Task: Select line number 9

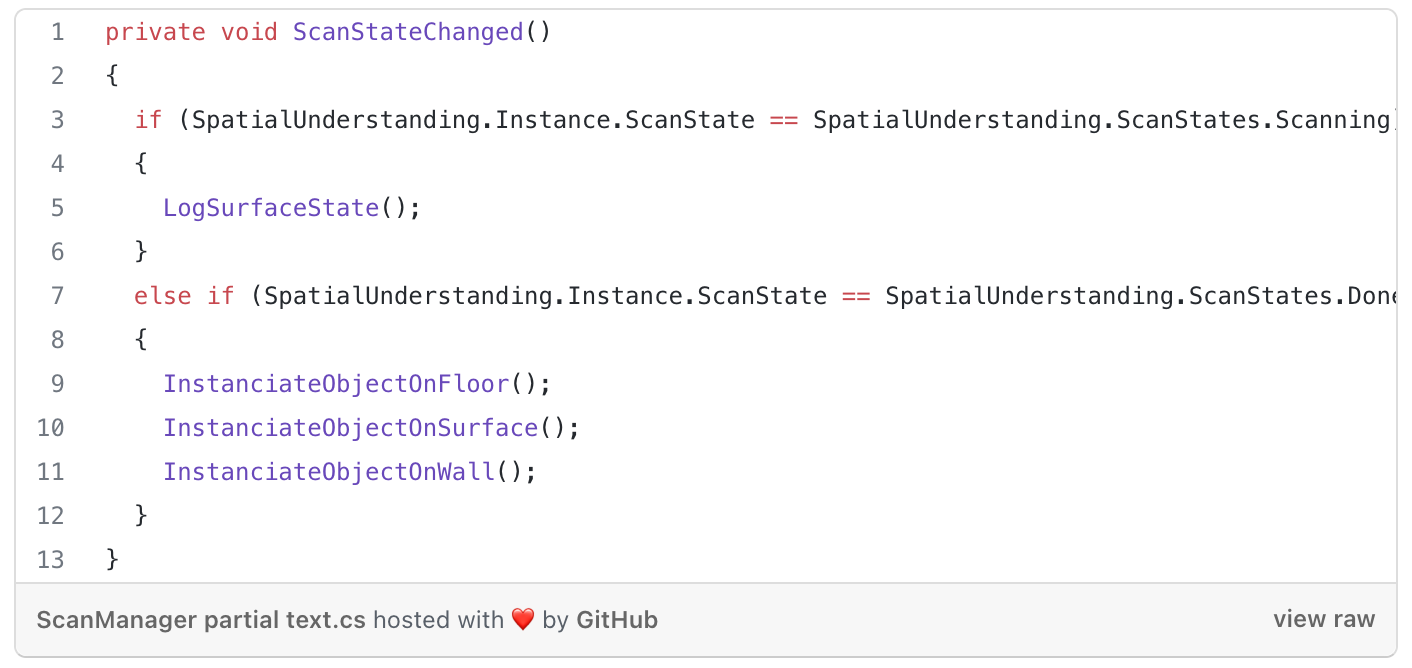Action: pyautogui.click(x=56, y=384)
